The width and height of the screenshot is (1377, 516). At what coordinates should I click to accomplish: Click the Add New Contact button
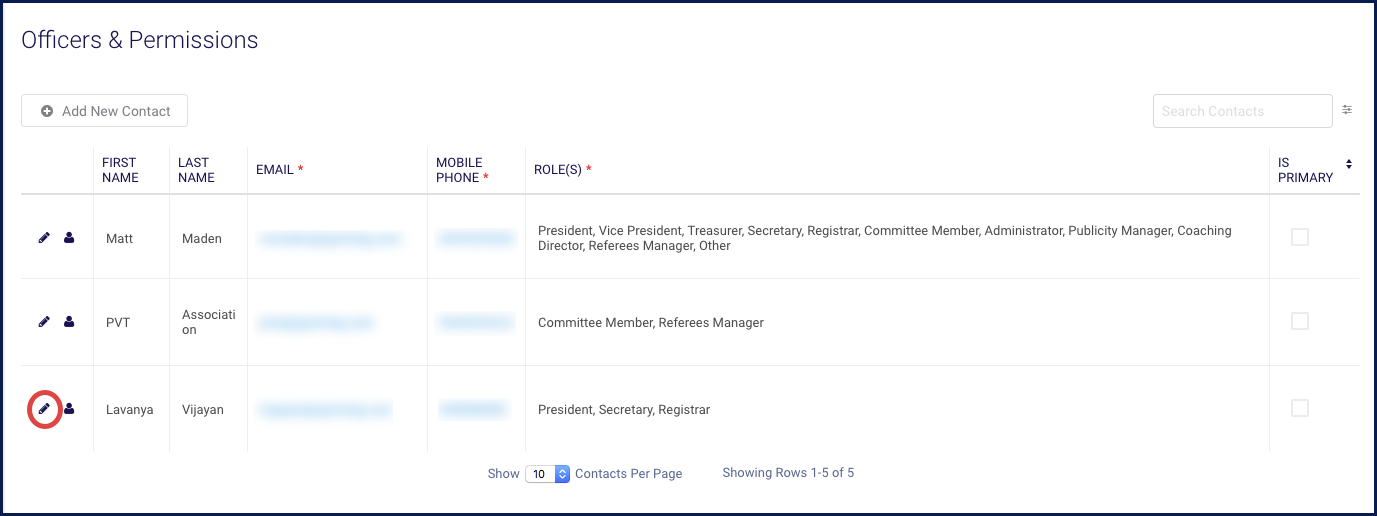[104, 111]
